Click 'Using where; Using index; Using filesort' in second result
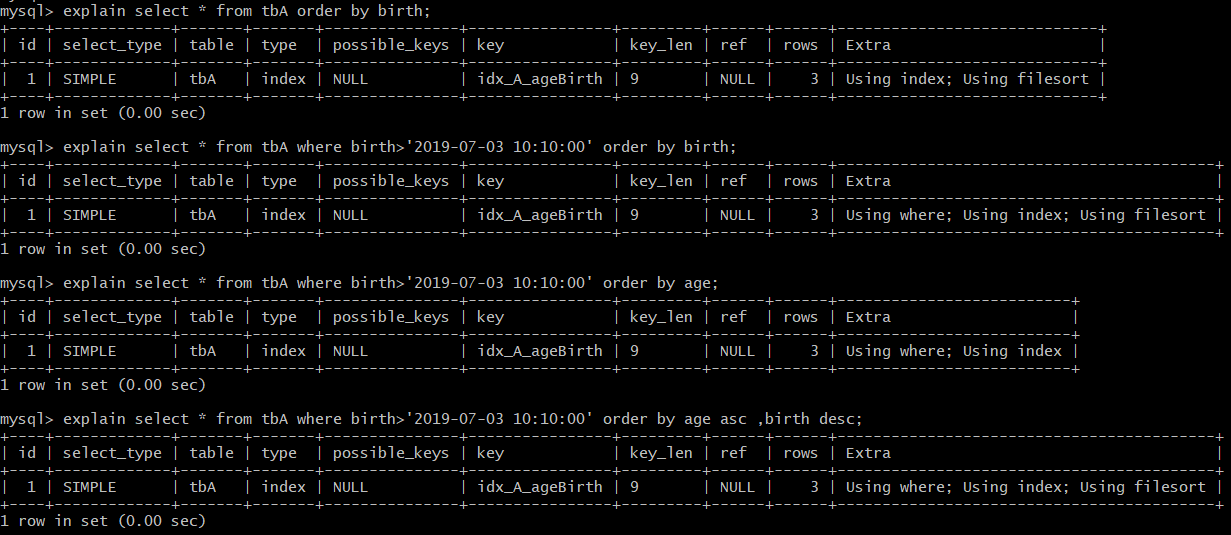This screenshot has height=535, width=1231. (1026, 215)
